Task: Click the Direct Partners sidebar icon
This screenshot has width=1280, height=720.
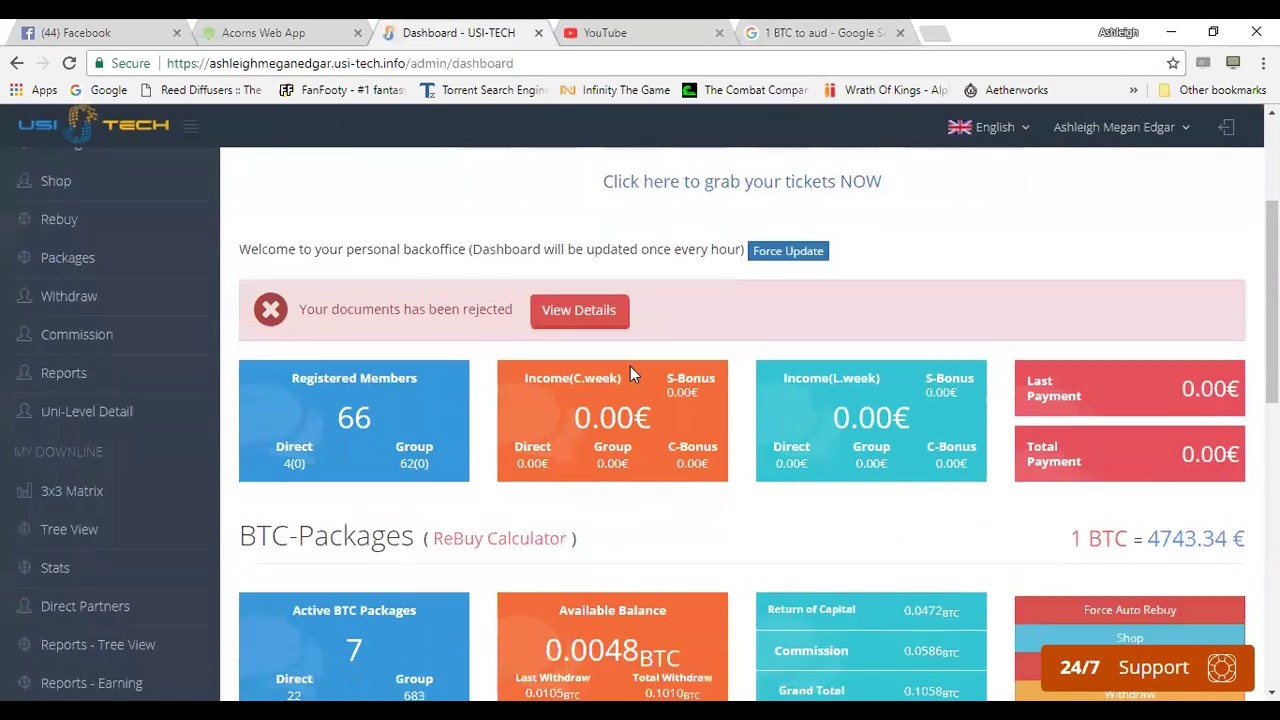Action: 23,606
